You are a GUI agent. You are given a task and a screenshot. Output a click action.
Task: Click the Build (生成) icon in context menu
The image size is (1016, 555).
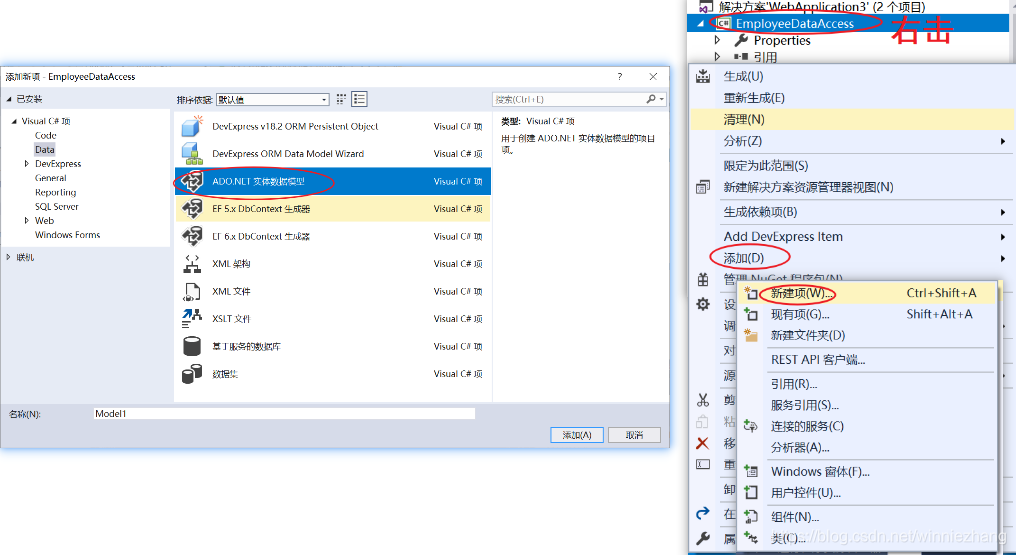pyautogui.click(x=703, y=76)
